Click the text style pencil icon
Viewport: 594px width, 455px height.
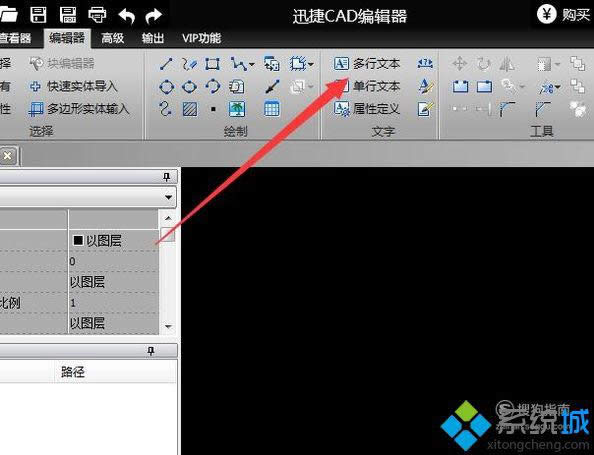click(x=426, y=86)
